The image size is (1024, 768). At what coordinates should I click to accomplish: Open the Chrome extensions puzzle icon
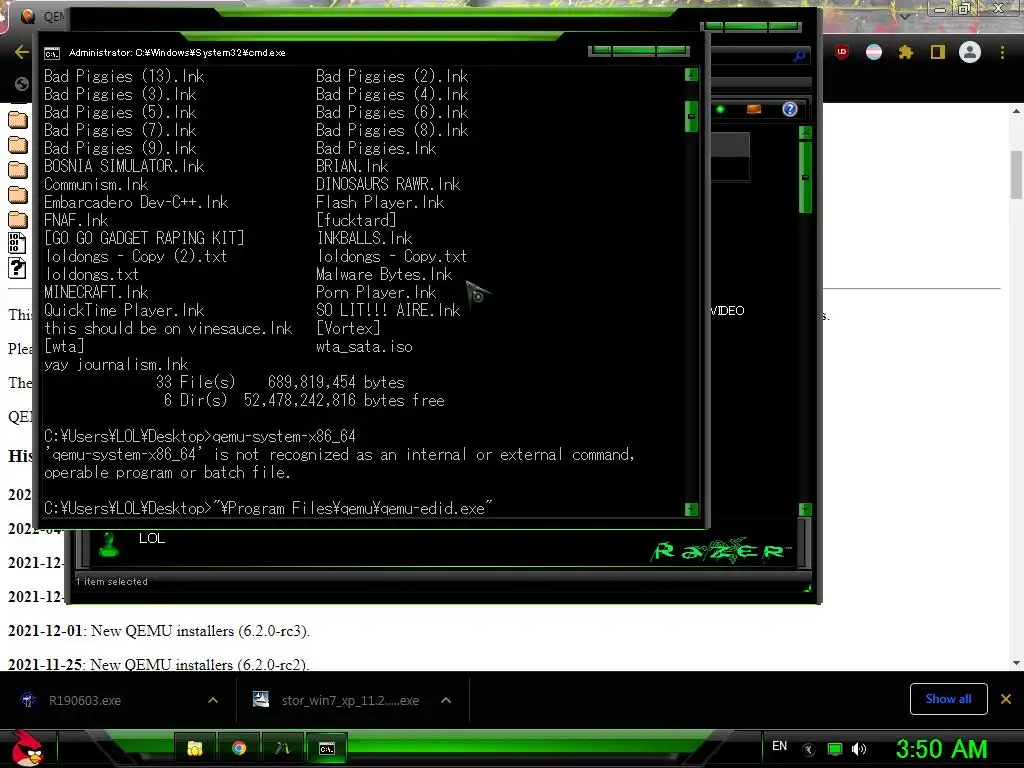click(906, 52)
